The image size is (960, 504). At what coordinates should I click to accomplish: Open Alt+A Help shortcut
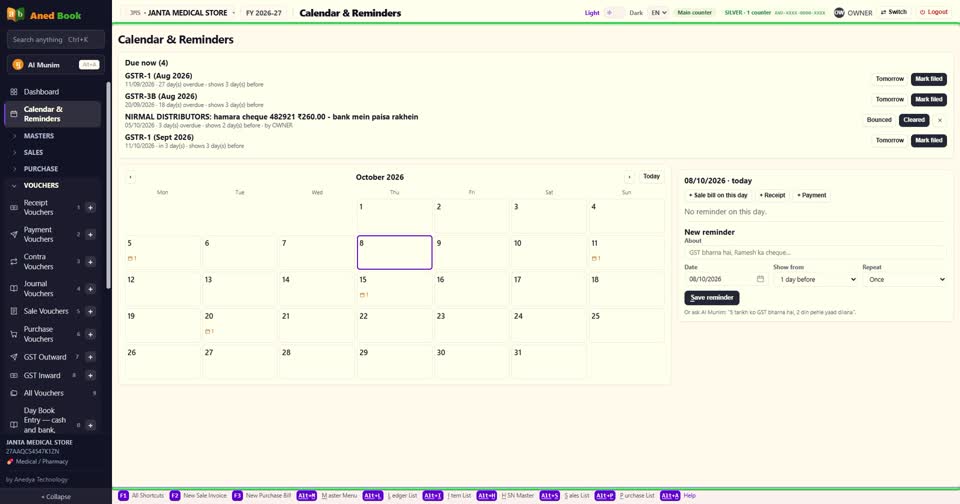[x=678, y=495]
